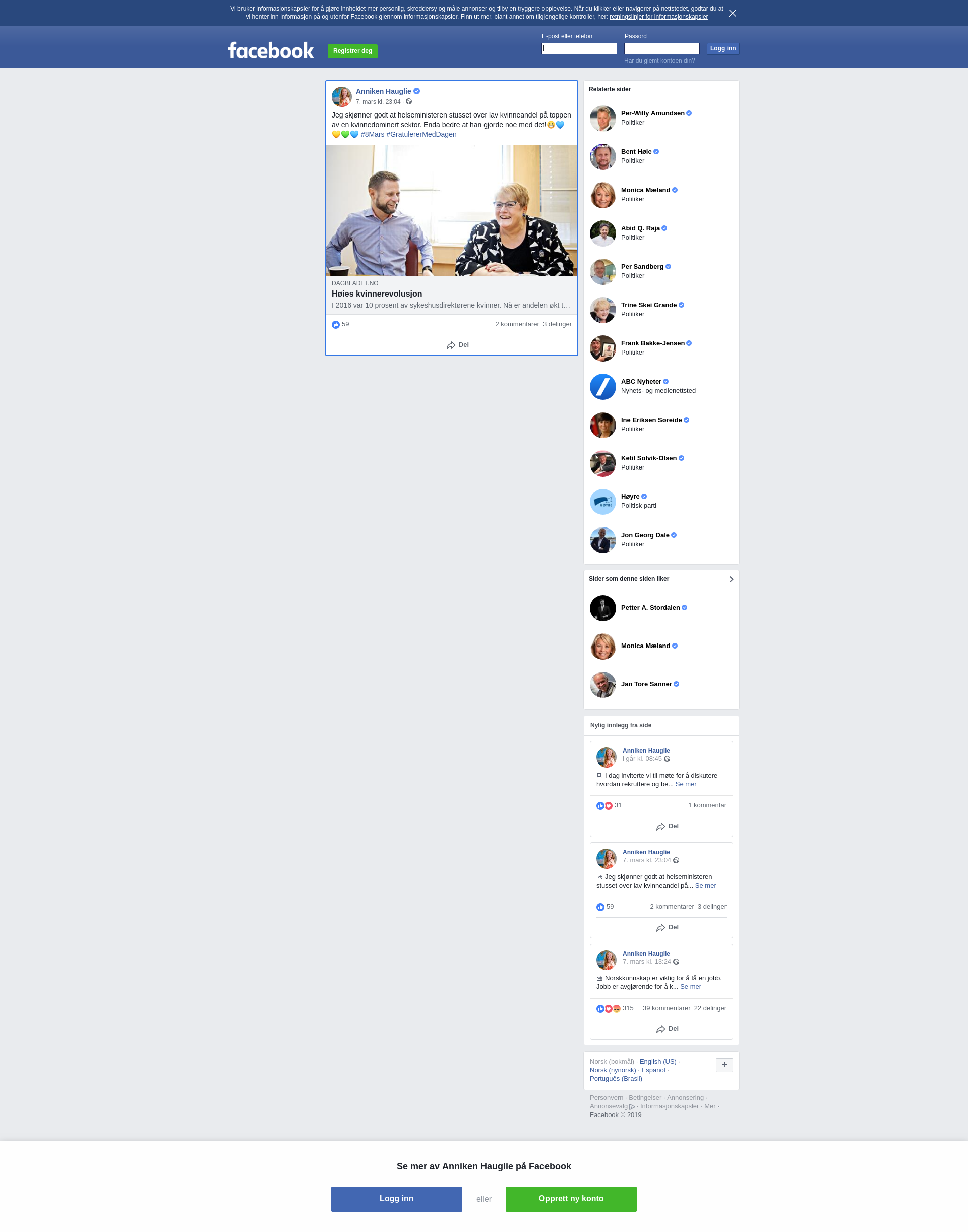Click Anniken Hauglie's profile picture on main post
The height and width of the screenshot is (1232, 968).
342,97
